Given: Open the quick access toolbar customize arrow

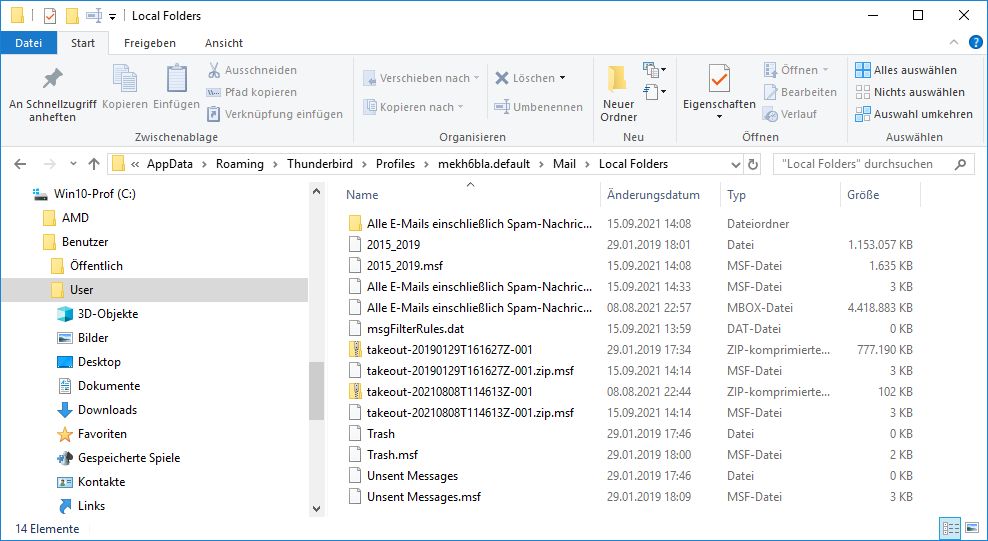Looking at the screenshot, I should [112, 16].
